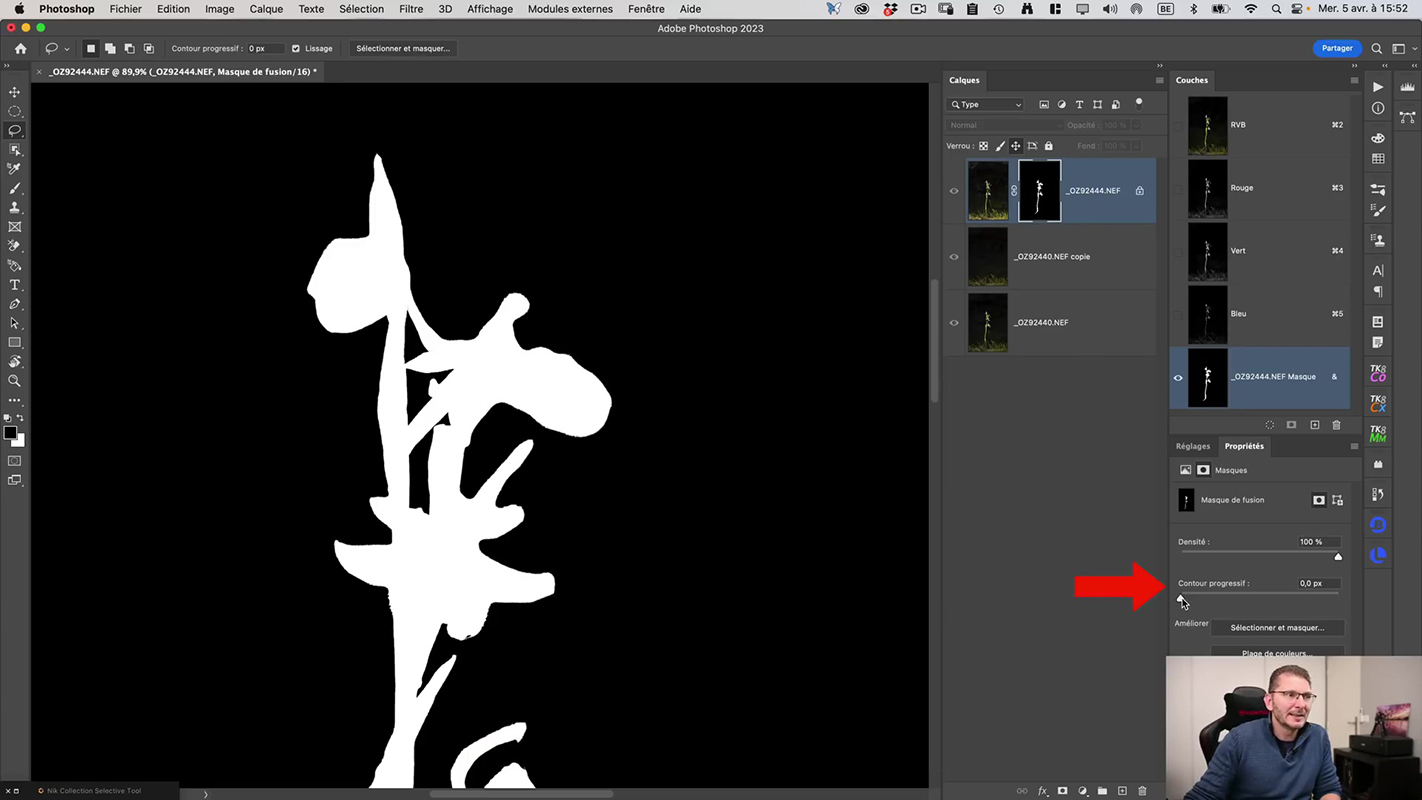Viewport: 1422px width, 800px height.
Task: Select the Move tool
Action: click(14, 92)
